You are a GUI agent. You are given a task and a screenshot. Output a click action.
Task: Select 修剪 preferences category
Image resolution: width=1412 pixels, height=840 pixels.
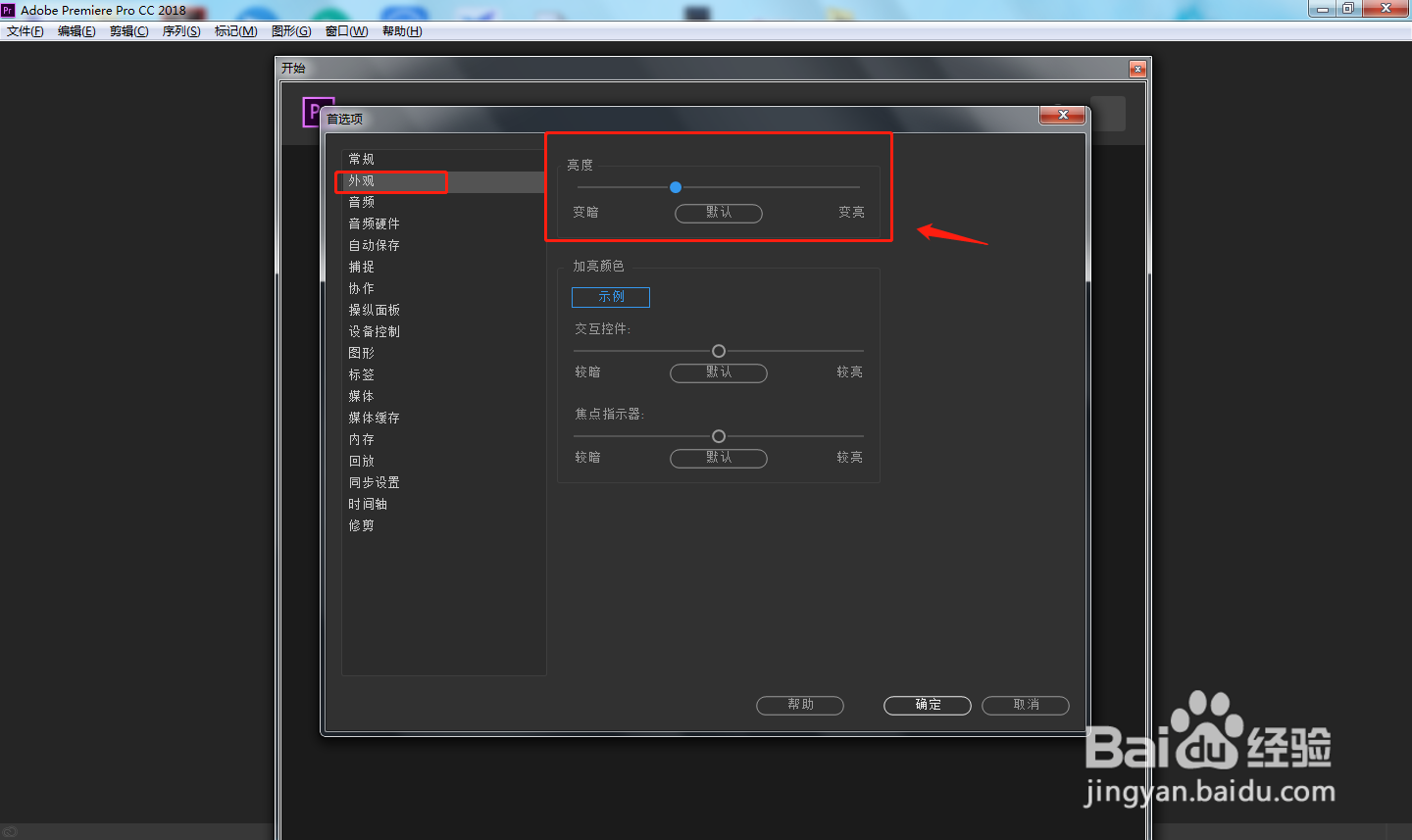(443, 525)
